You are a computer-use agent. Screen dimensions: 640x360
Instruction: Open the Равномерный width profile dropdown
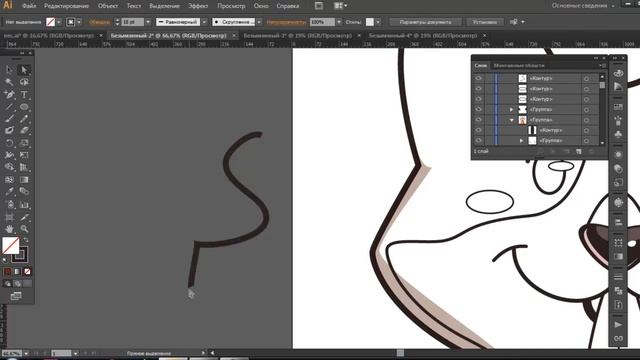click(x=204, y=22)
